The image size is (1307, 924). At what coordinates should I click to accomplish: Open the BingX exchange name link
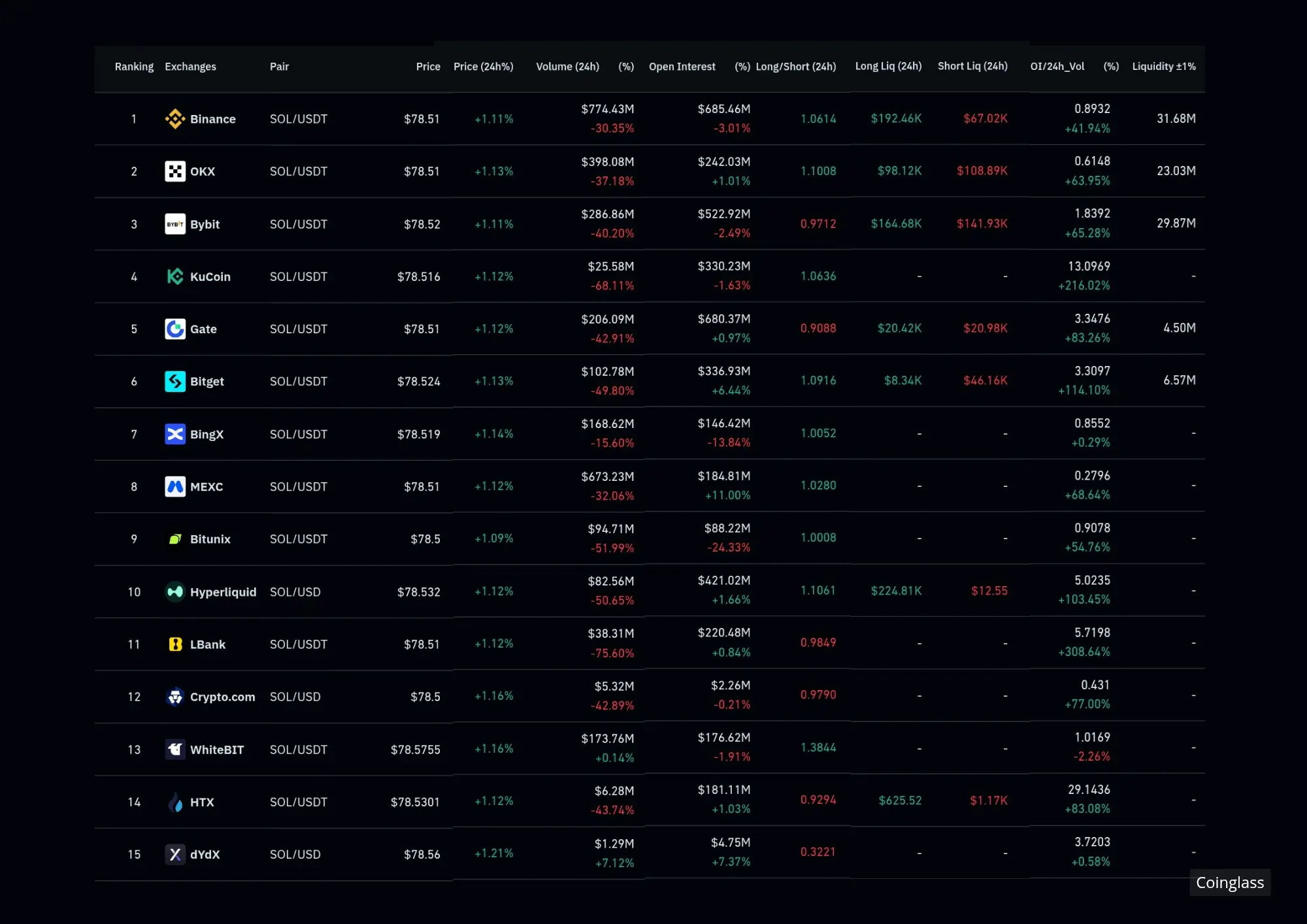(207, 434)
